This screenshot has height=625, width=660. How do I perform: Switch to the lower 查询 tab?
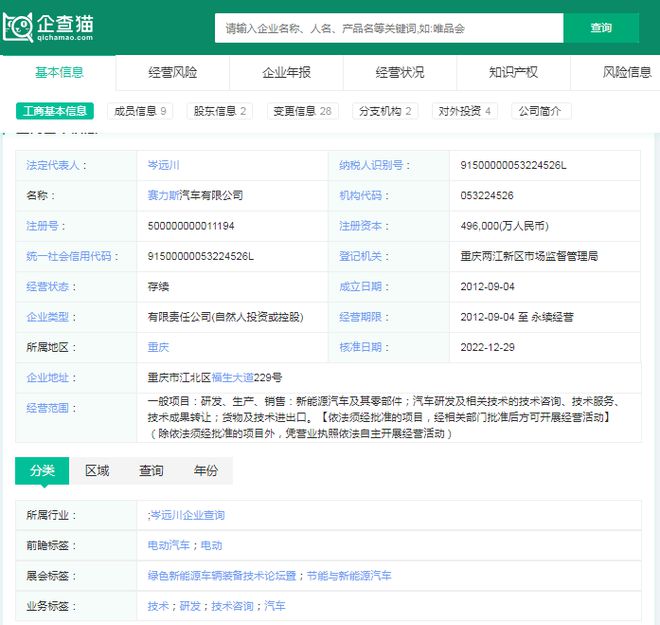pyautogui.click(x=151, y=471)
